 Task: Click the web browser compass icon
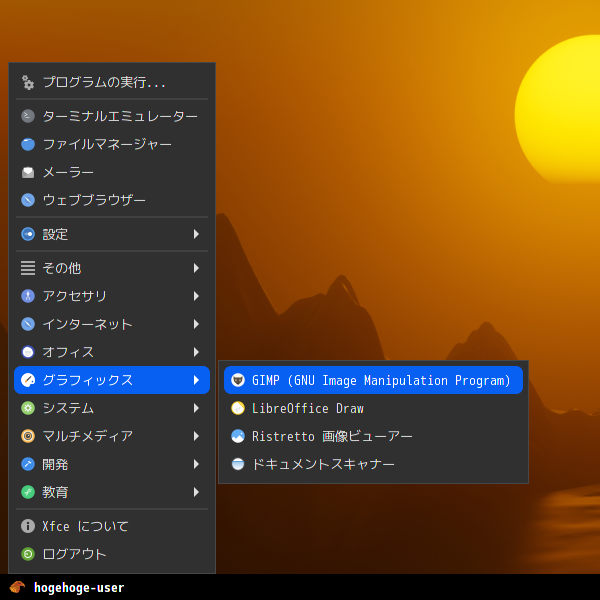[28, 200]
